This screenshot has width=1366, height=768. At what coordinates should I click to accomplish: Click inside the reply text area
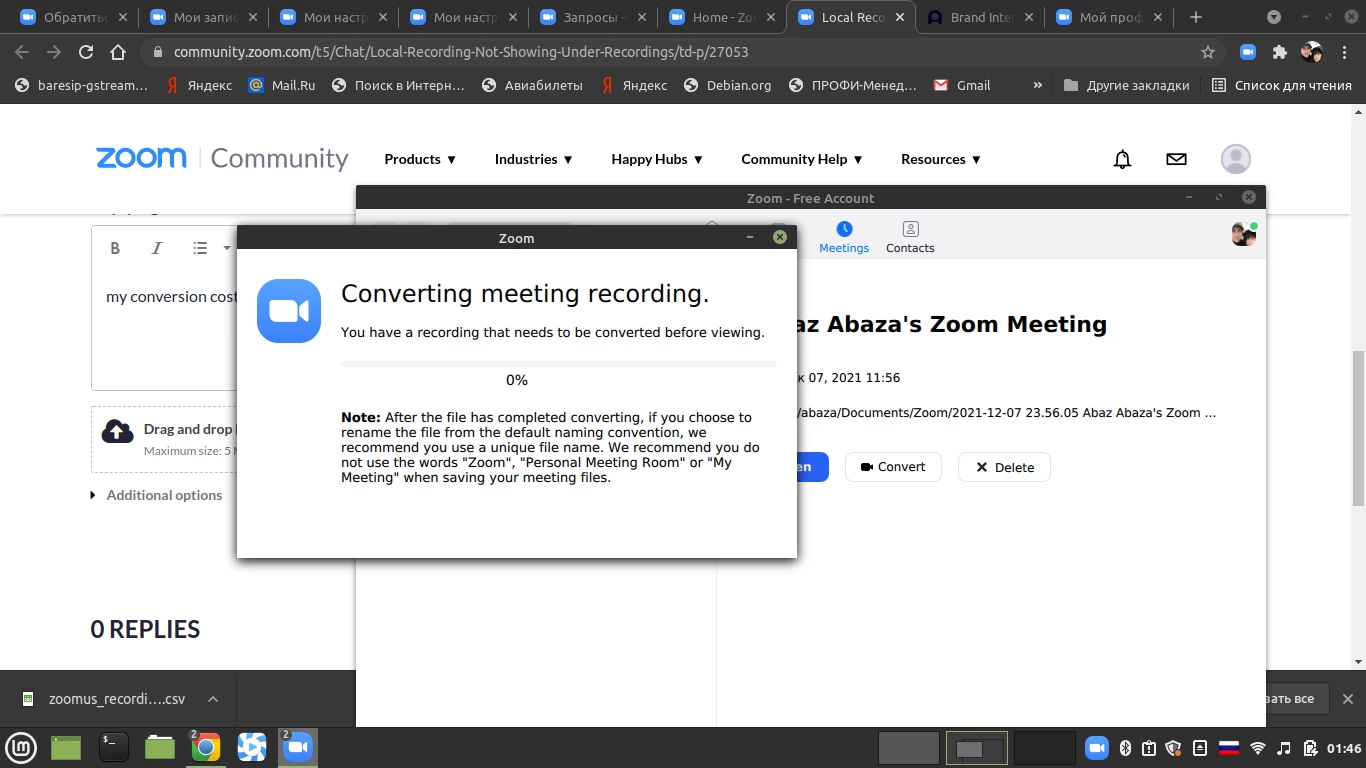click(165, 330)
